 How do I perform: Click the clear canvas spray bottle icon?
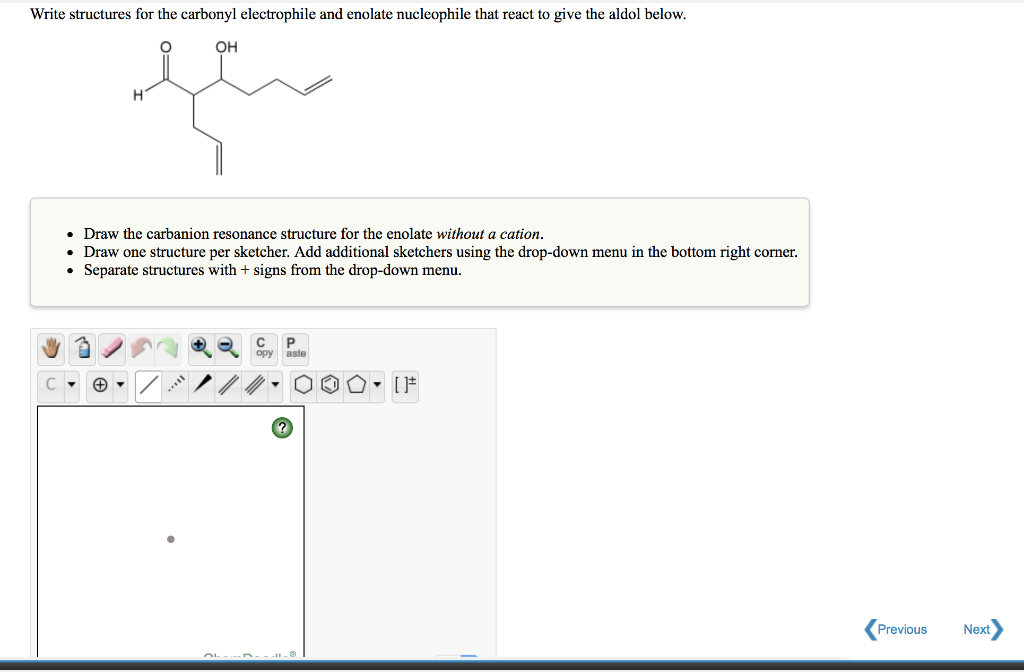click(83, 348)
